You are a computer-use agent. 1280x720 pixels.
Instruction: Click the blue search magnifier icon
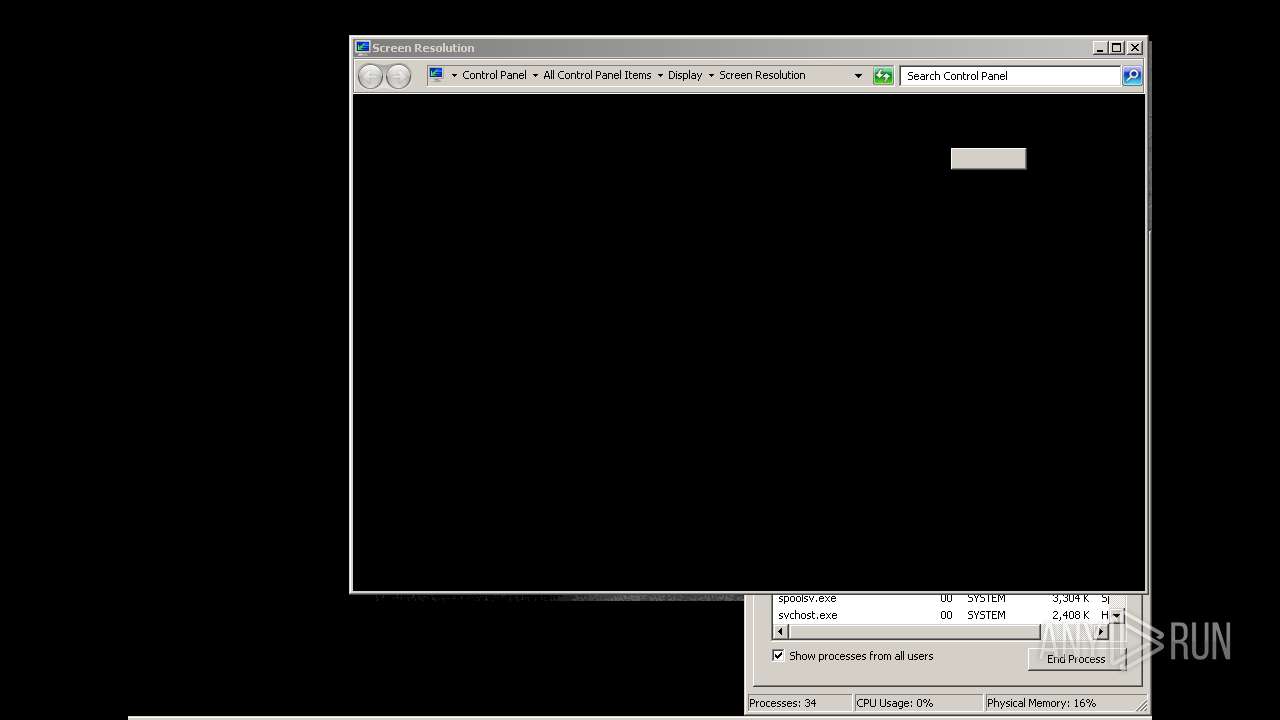[1132, 76]
